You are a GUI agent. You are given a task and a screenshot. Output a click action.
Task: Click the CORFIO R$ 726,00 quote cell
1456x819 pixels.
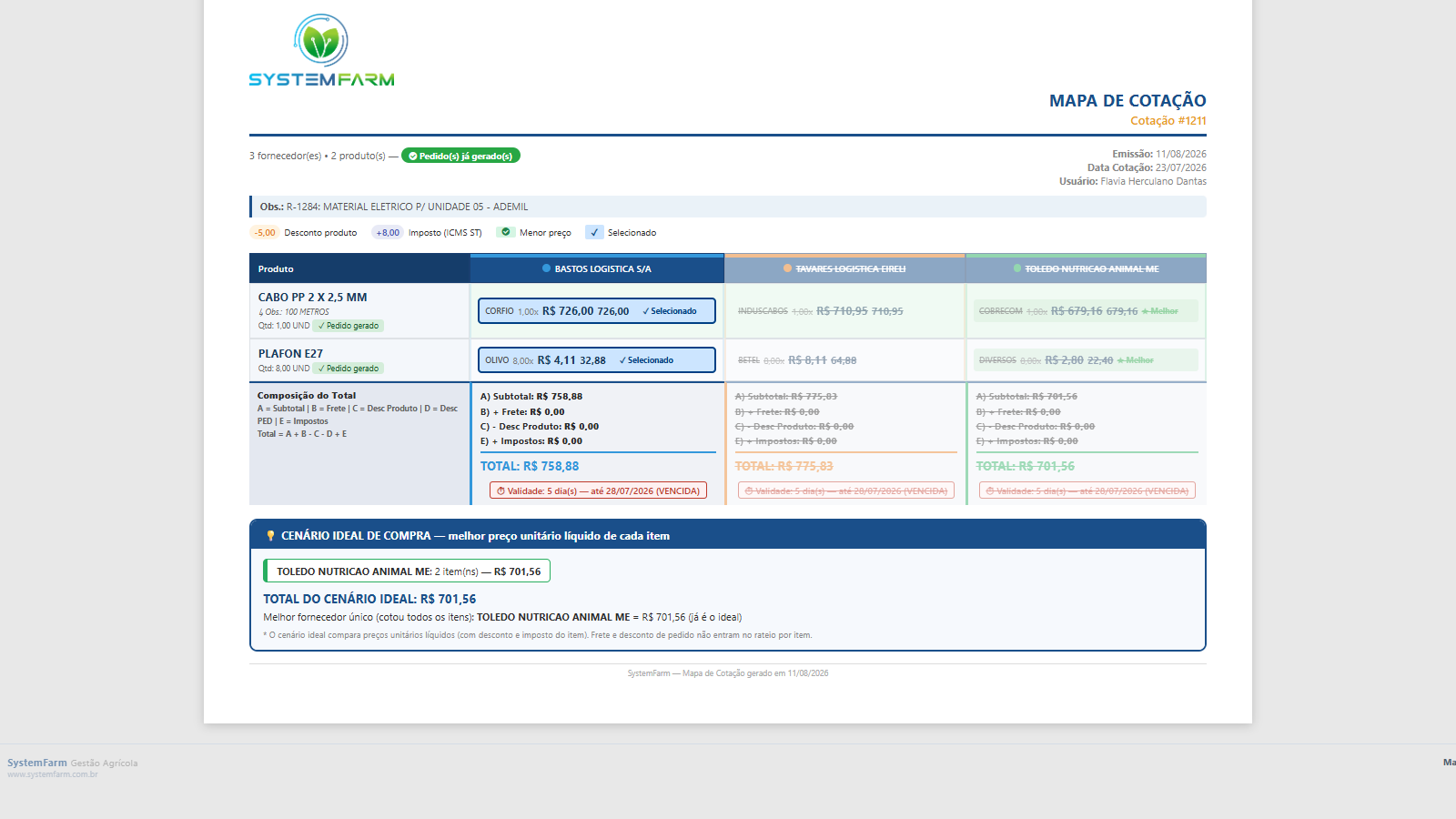tap(597, 311)
